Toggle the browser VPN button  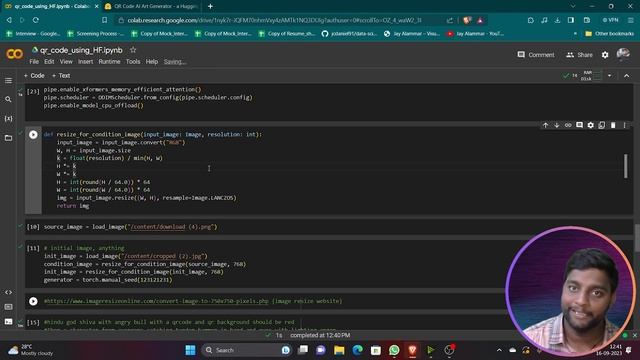pyautogui.click(x=611, y=20)
